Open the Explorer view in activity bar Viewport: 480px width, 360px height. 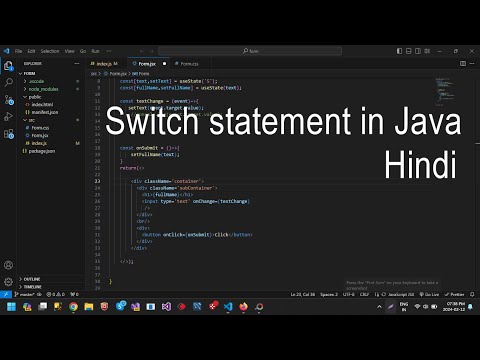pyautogui.click(x=8, y=66)
